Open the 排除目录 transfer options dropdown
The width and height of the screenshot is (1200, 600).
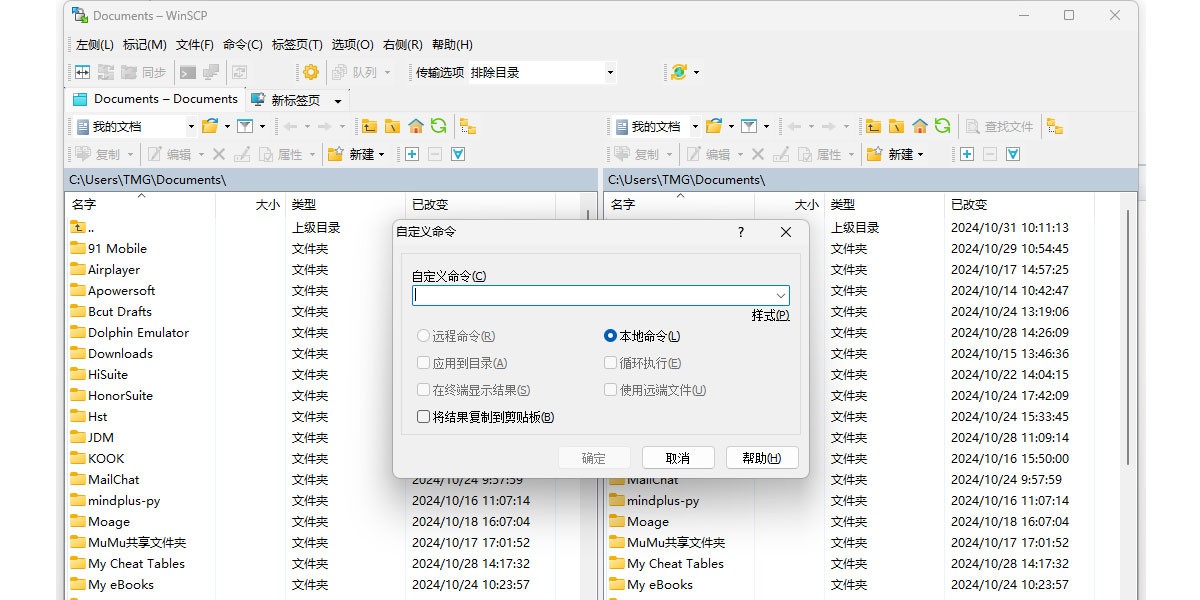611,72
